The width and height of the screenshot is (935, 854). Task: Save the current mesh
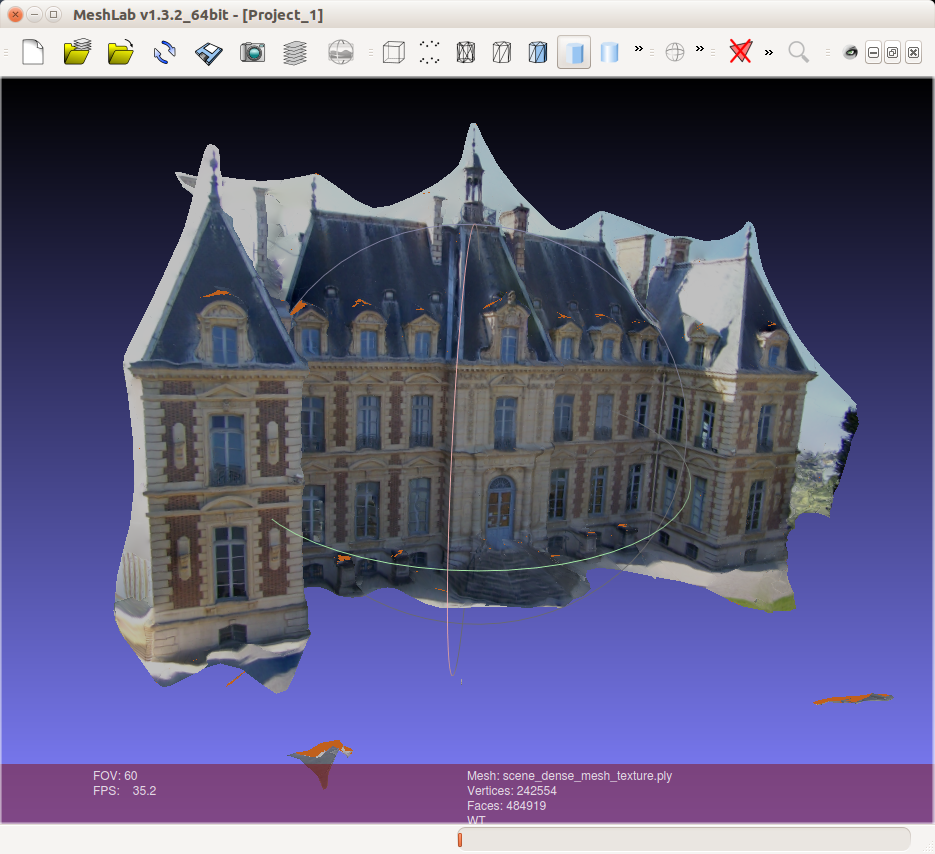click(x=207, y=52)
